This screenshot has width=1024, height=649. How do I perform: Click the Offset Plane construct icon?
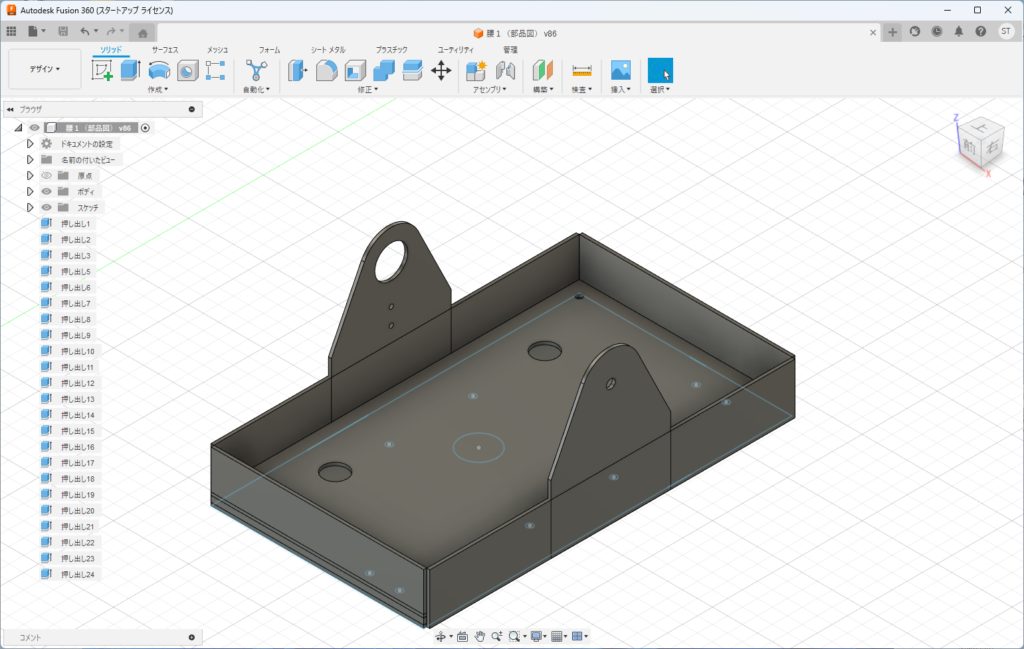pyautogui.click(x=543, y=71)
